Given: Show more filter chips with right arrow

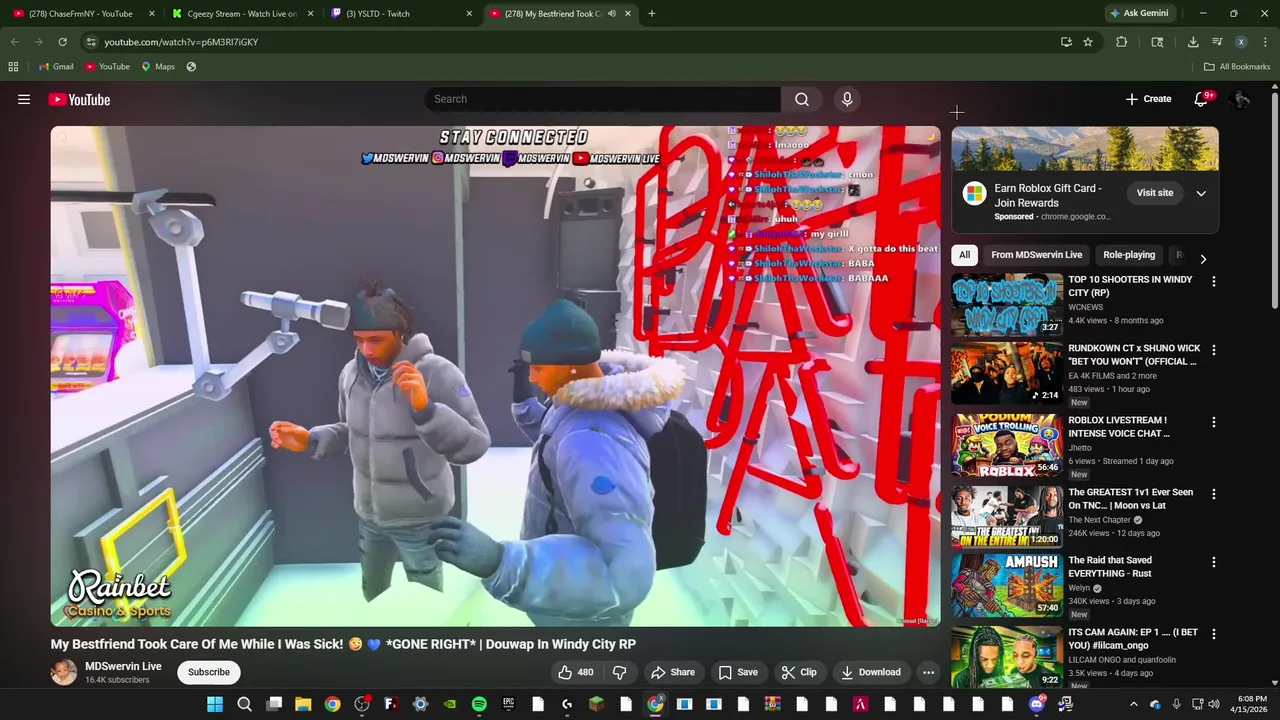Looking at the screenshot, I should coord(1203,258).
